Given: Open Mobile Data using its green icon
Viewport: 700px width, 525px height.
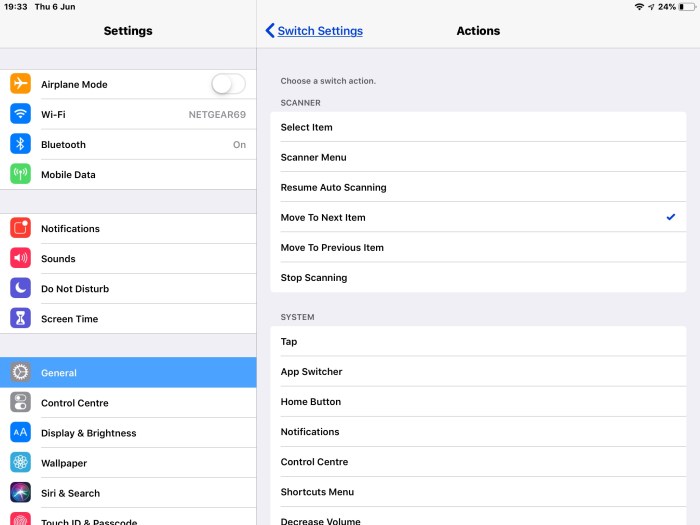Looking at the screenshot, I should 20,174.
